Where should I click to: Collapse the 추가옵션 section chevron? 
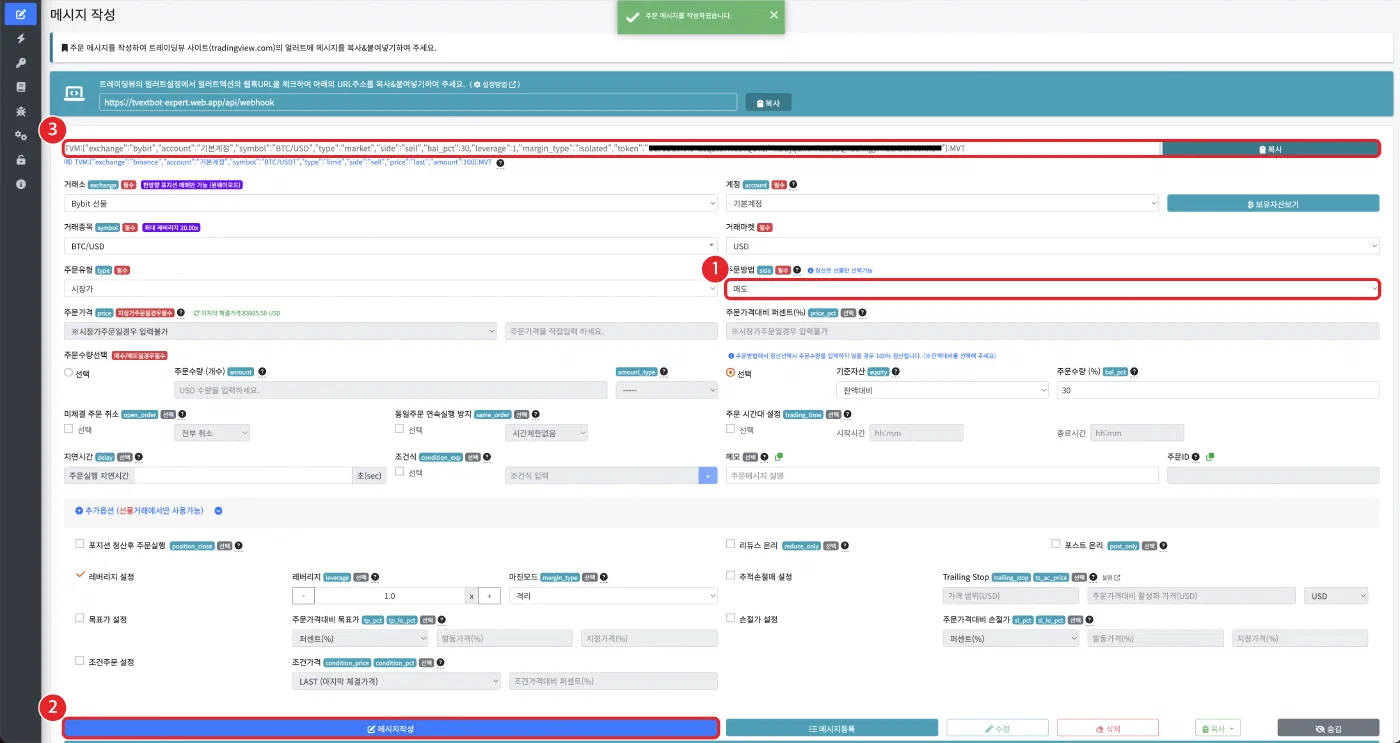coord(218,510)
